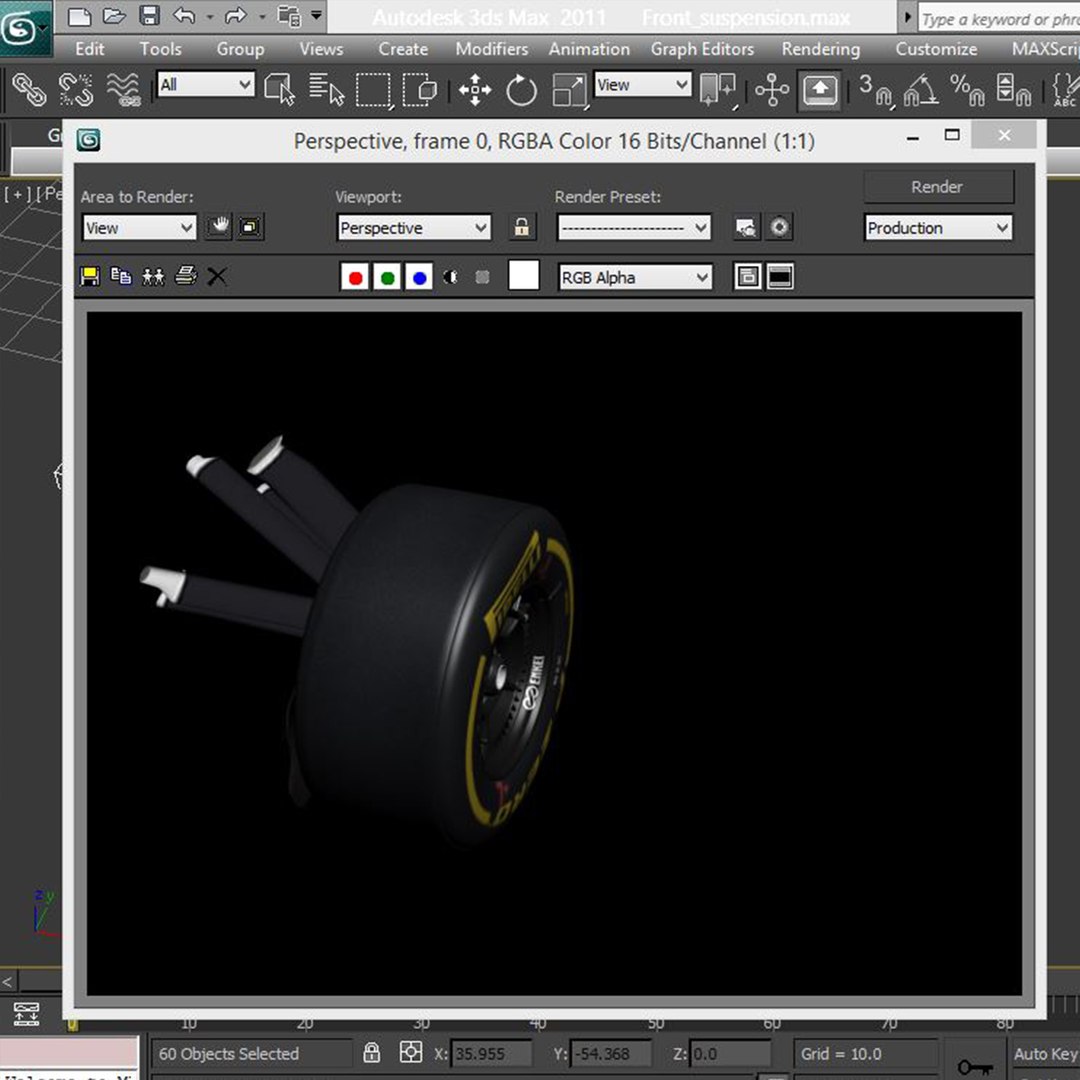Open the Group menu
1080x1080 pixels.
tap(240, 49)
